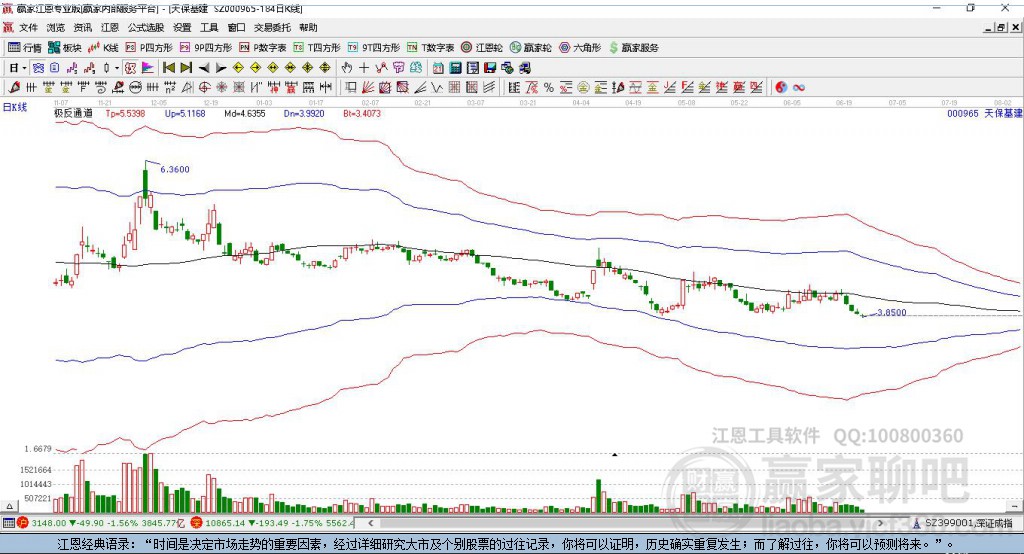Click the percent sign tool icon
This screenshot has height=554, width=1024.
tap(549, 88)
